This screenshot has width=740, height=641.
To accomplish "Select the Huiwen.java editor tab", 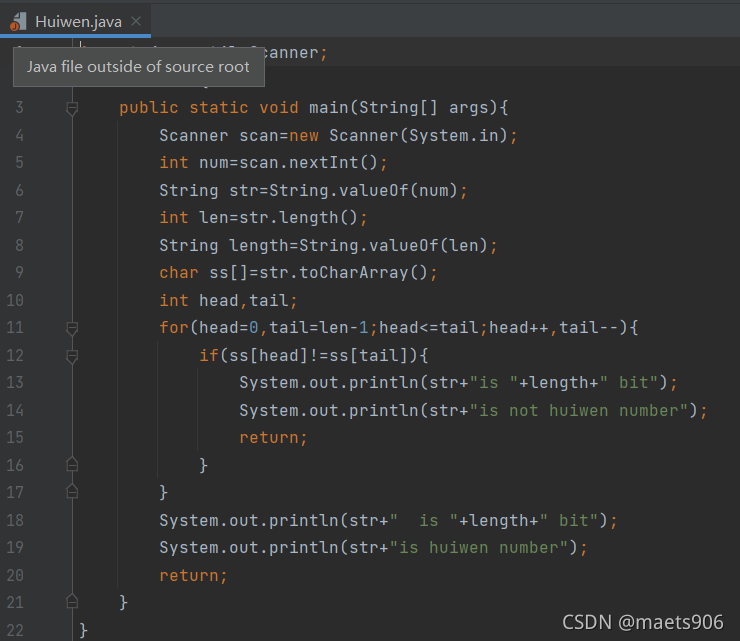I will tap(76, 21).
